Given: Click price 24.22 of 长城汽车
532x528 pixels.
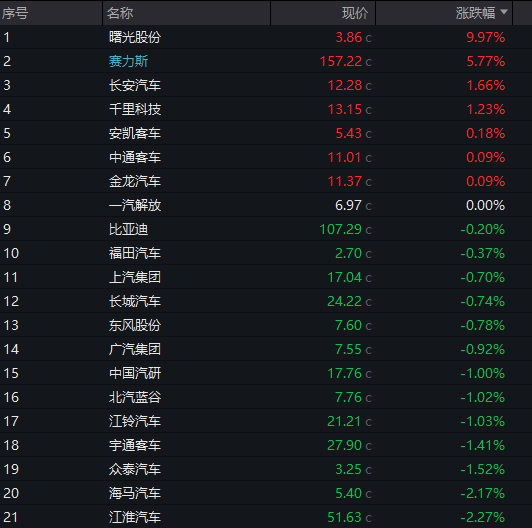Looking at the screenshot, I should point(345,301).
